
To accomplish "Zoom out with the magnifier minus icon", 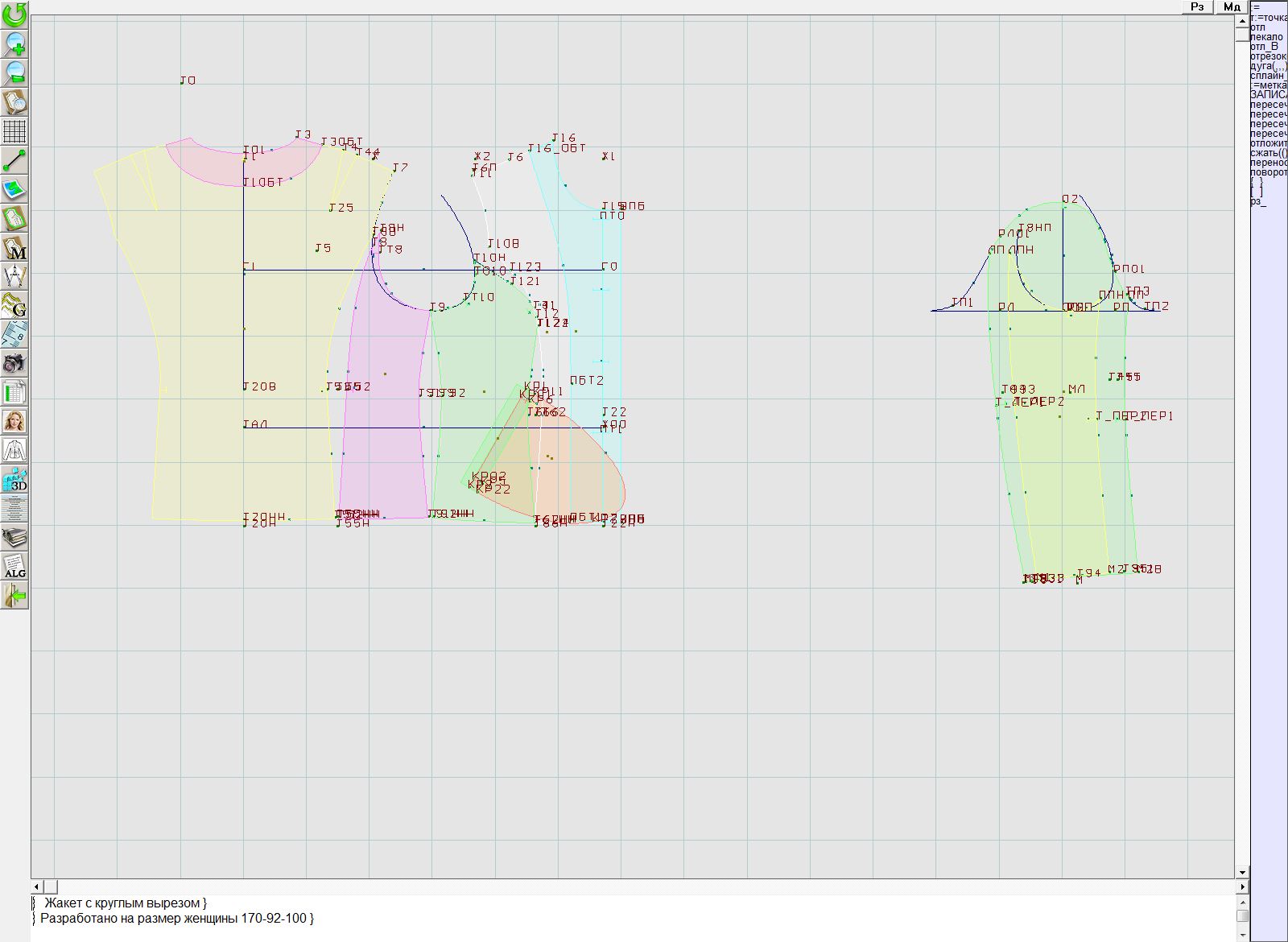I will click(14, 72).
